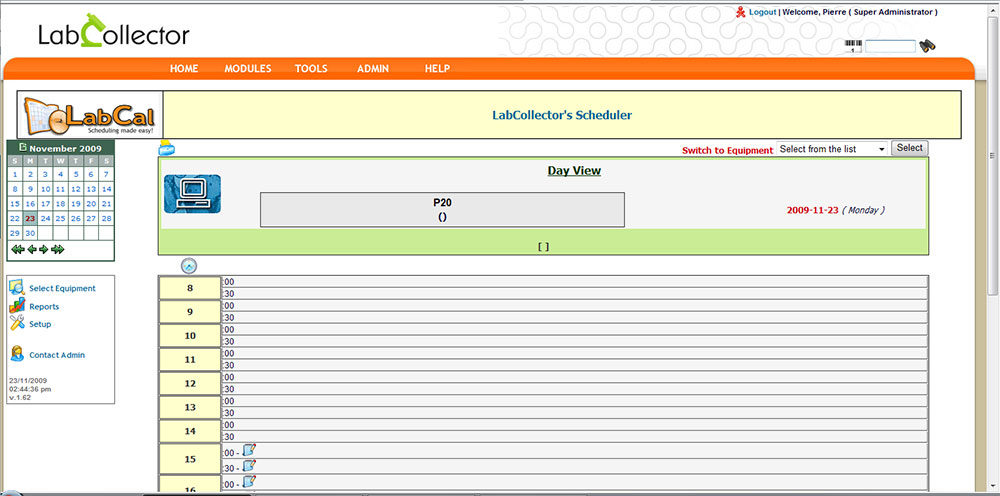Viewport: 1000px width, 496px height.
Task: Open the Reports link
Action: pos(44,307)
